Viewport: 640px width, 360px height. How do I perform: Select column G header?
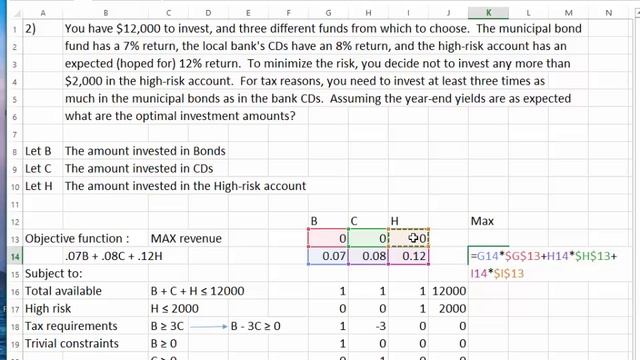pos(328,13)
